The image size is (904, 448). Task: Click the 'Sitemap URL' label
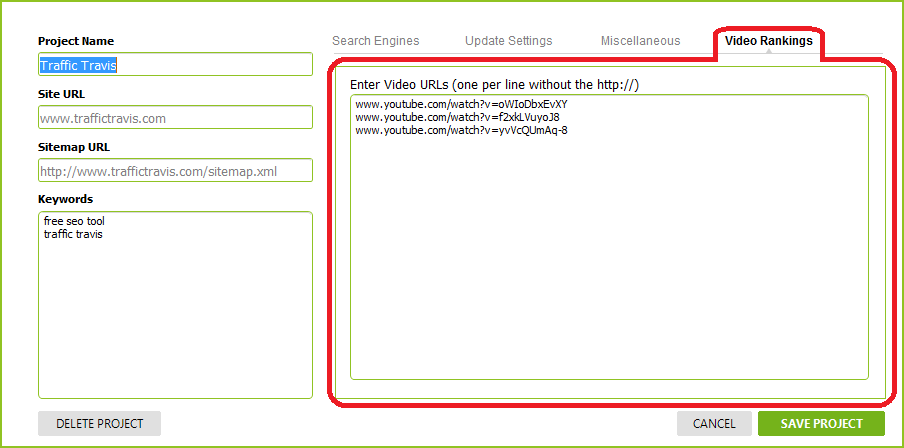coord(74,147)
